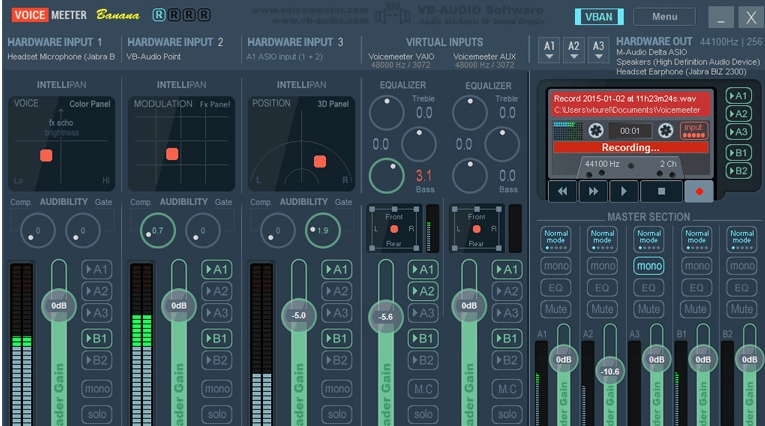The width and height of the screenshot is (765, 426).
Task: Fast-forward the cassette recorder
Action: (x=594, y=190)
